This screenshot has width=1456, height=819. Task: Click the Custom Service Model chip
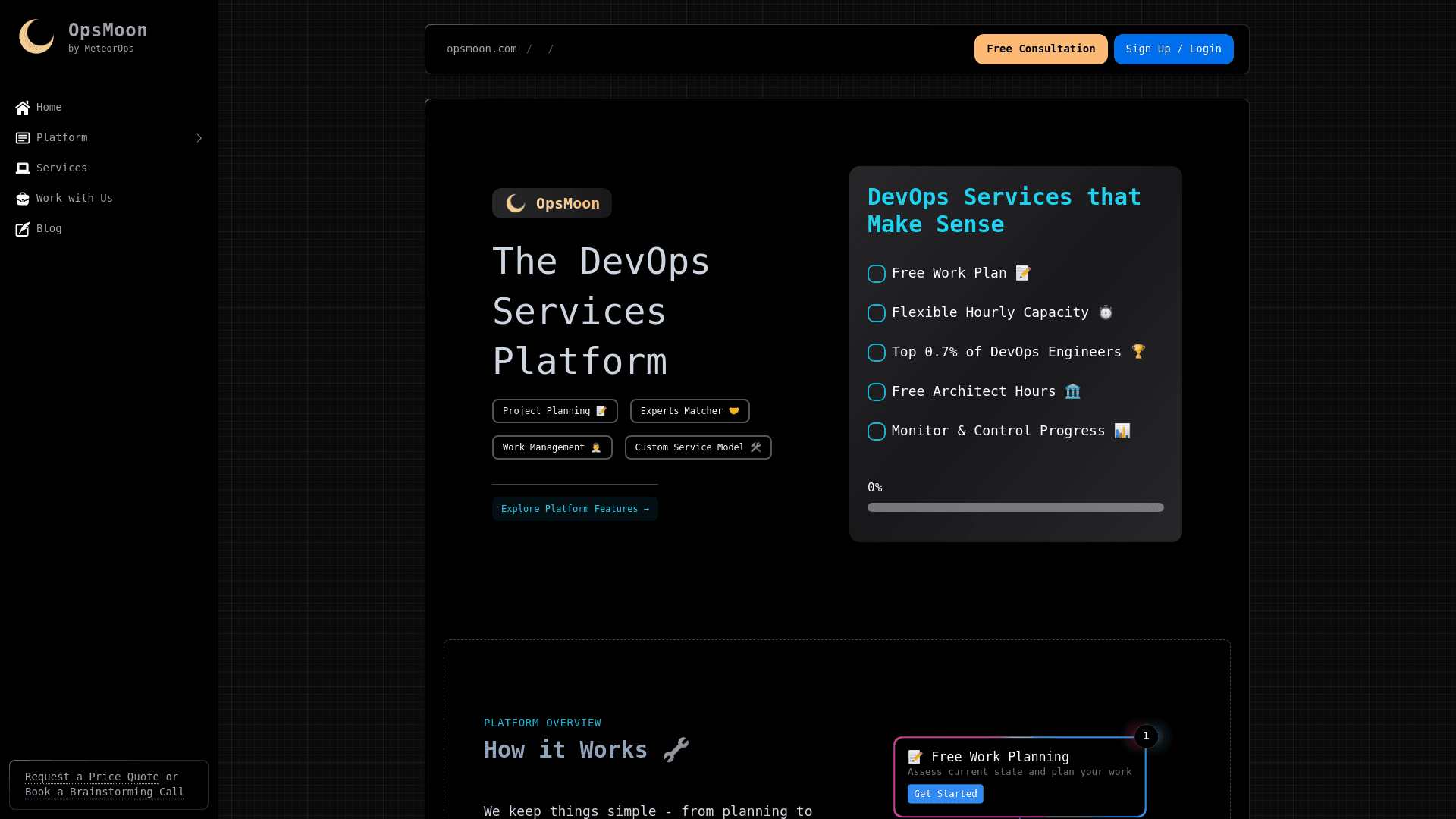697,447
